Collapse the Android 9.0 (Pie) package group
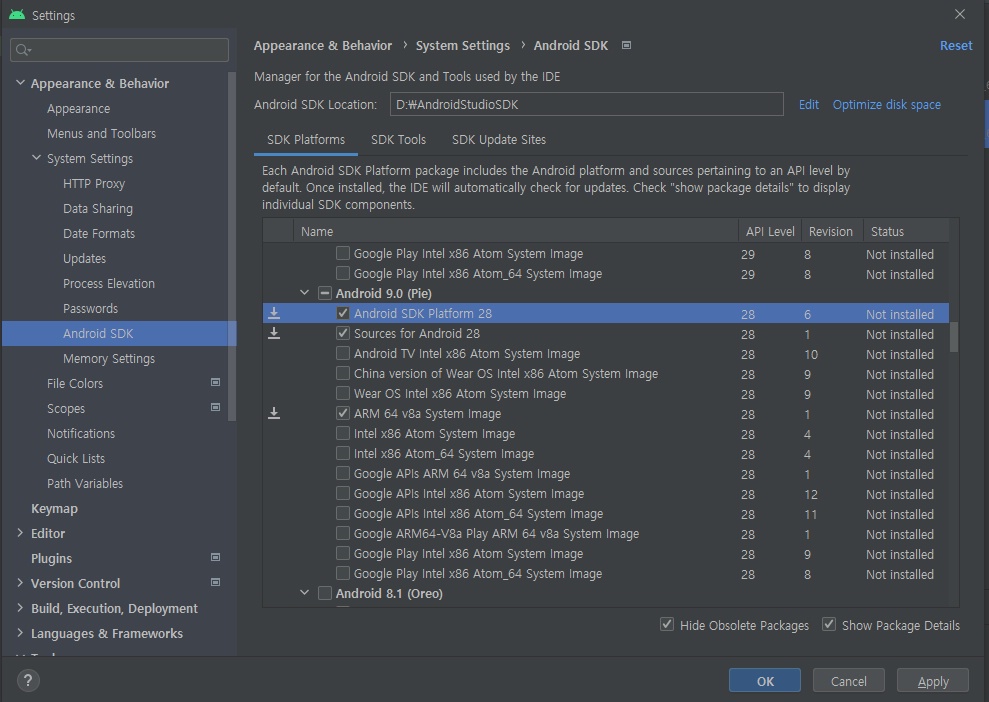 click(x=305, y=293)
